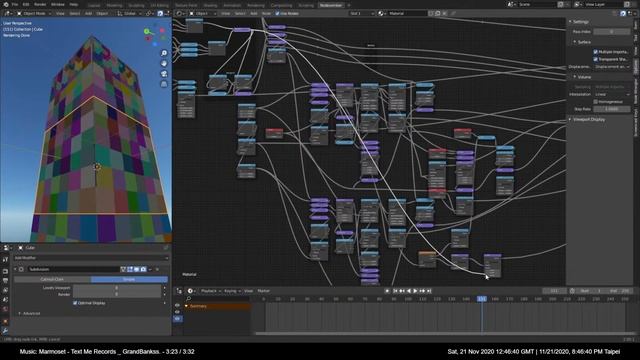Viewport: 640px width, 360px height.
Task: Click viewport zoom magnifier icon
Action: [x=164, y=53]
